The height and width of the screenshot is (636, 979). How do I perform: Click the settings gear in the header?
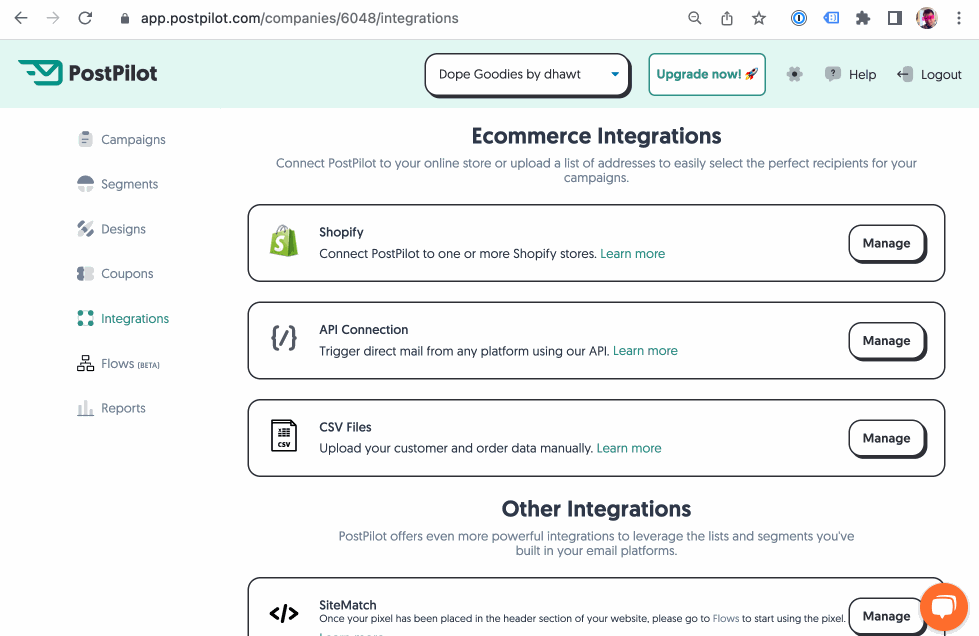[x=795, y=74]
